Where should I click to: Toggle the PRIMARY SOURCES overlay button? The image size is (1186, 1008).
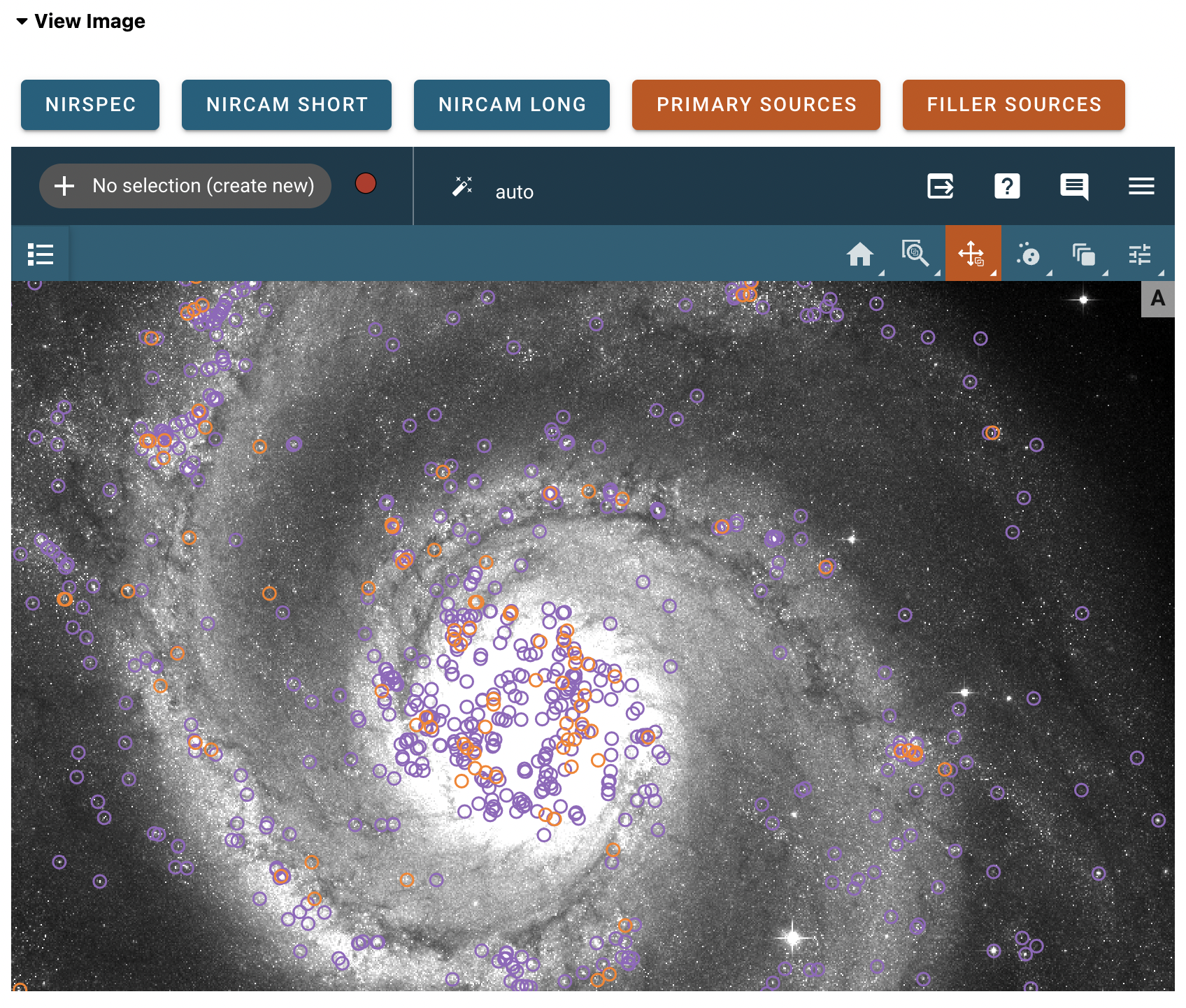coord(756,105)
